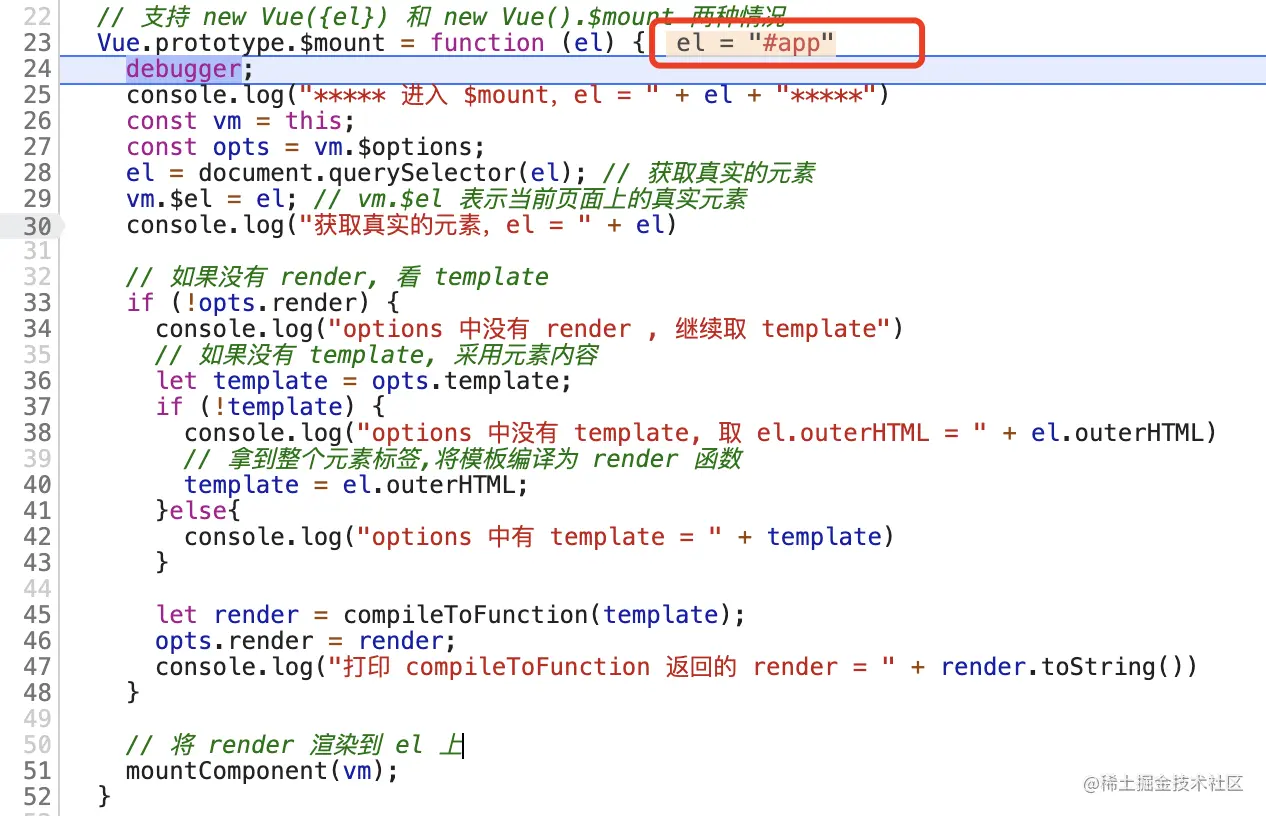Click compileToFunction call on line 45
This screenshot has width=1266, height=816.
click(544, 615)
